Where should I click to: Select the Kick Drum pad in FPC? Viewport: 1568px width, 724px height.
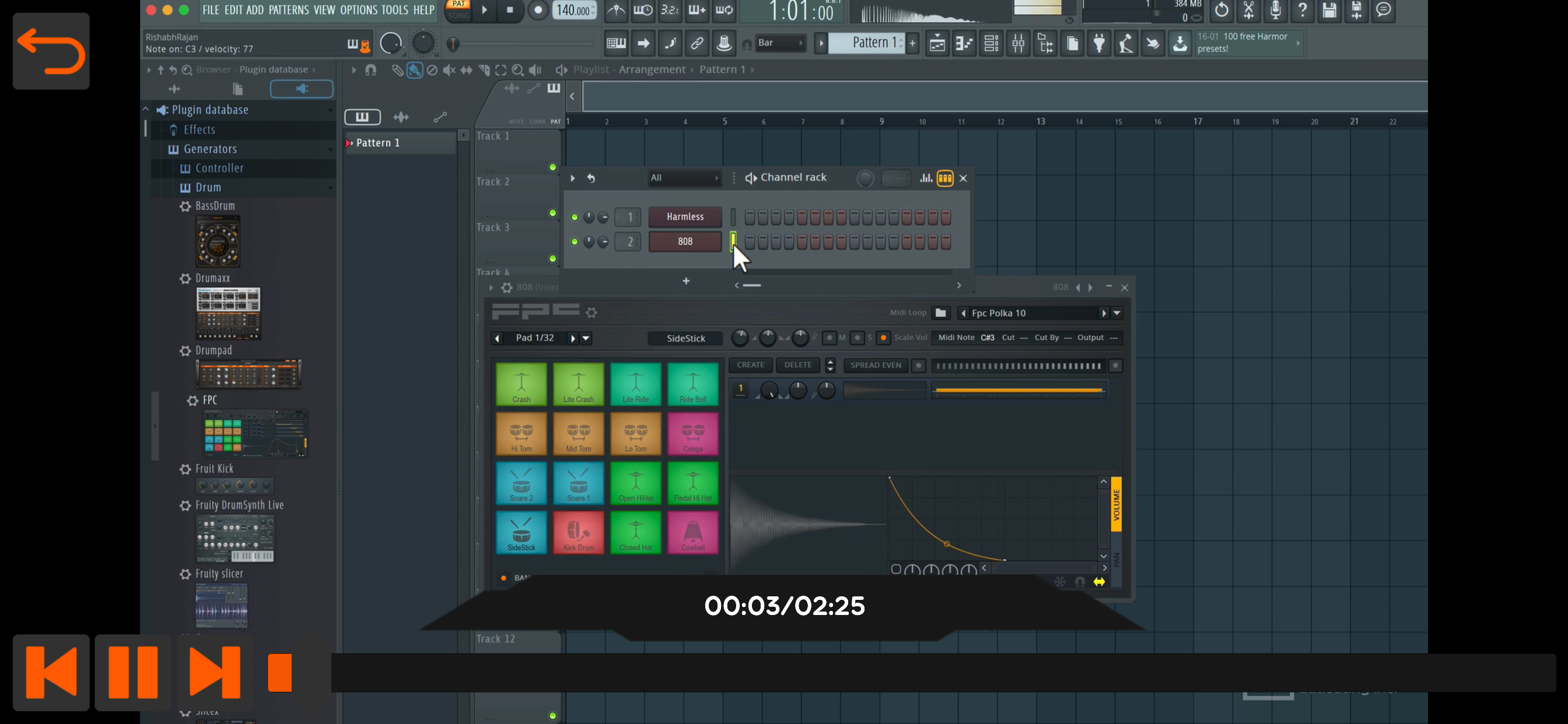pos(577,532)
